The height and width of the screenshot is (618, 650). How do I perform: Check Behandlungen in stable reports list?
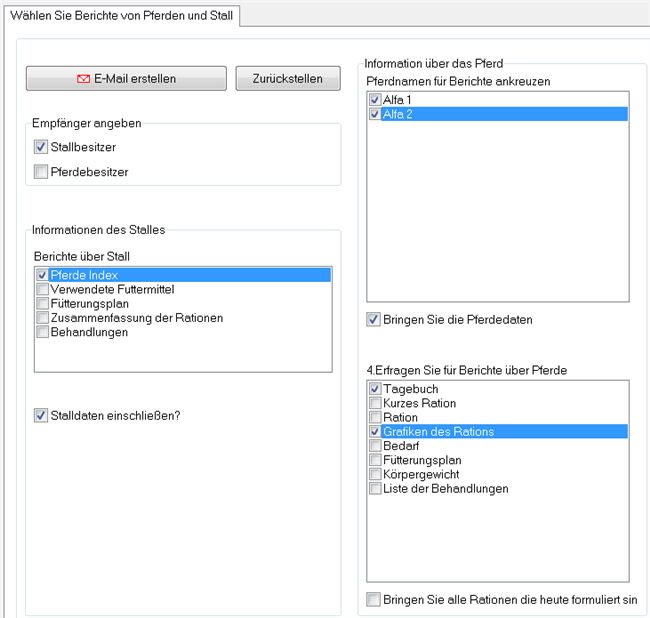[42, 332]
